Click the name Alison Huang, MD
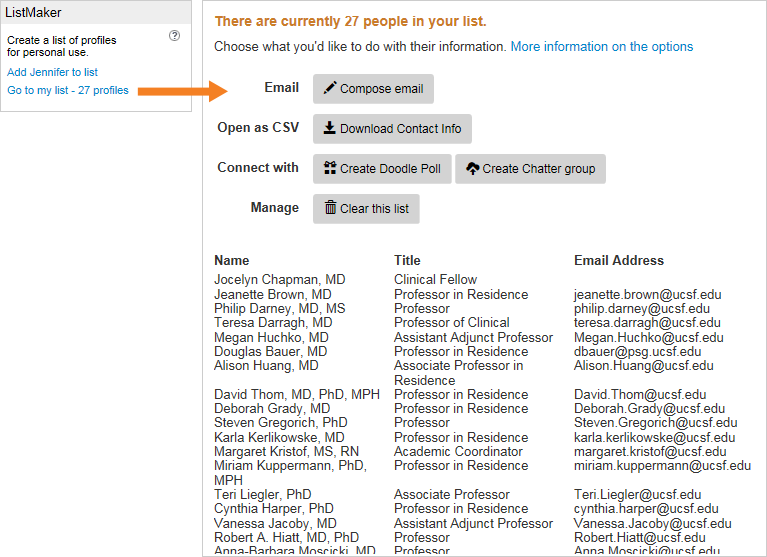Viewport: 767px width, 557px height. 267,366
